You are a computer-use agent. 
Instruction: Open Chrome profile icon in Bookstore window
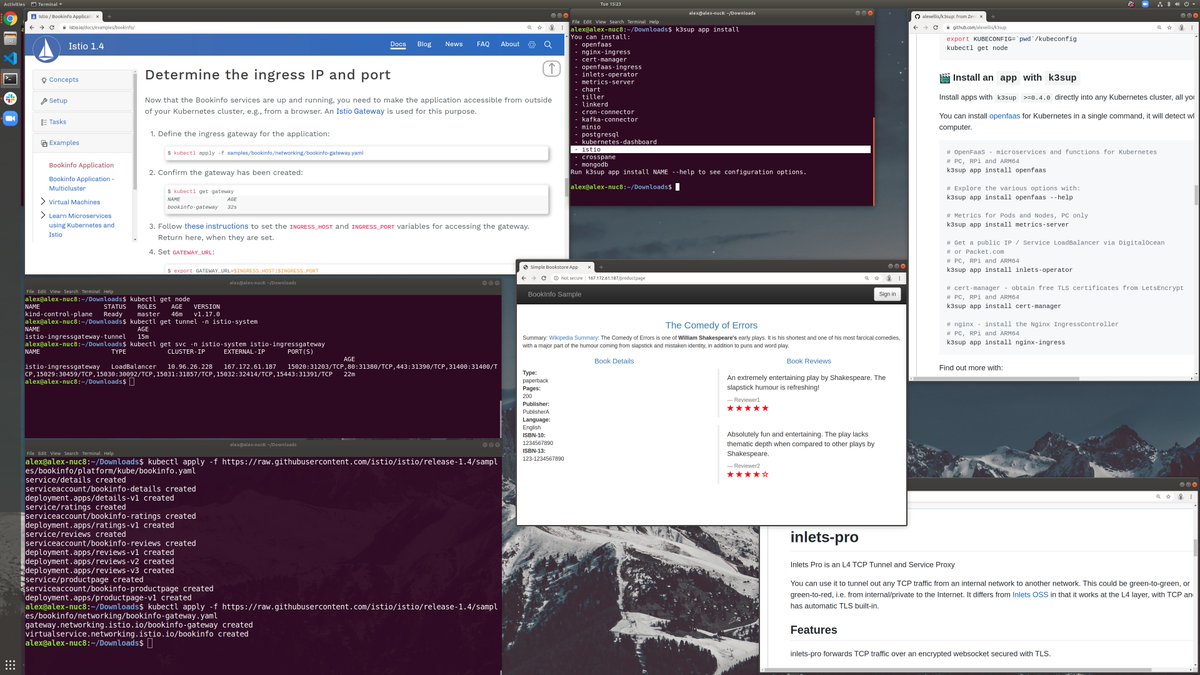click(889, 278)
